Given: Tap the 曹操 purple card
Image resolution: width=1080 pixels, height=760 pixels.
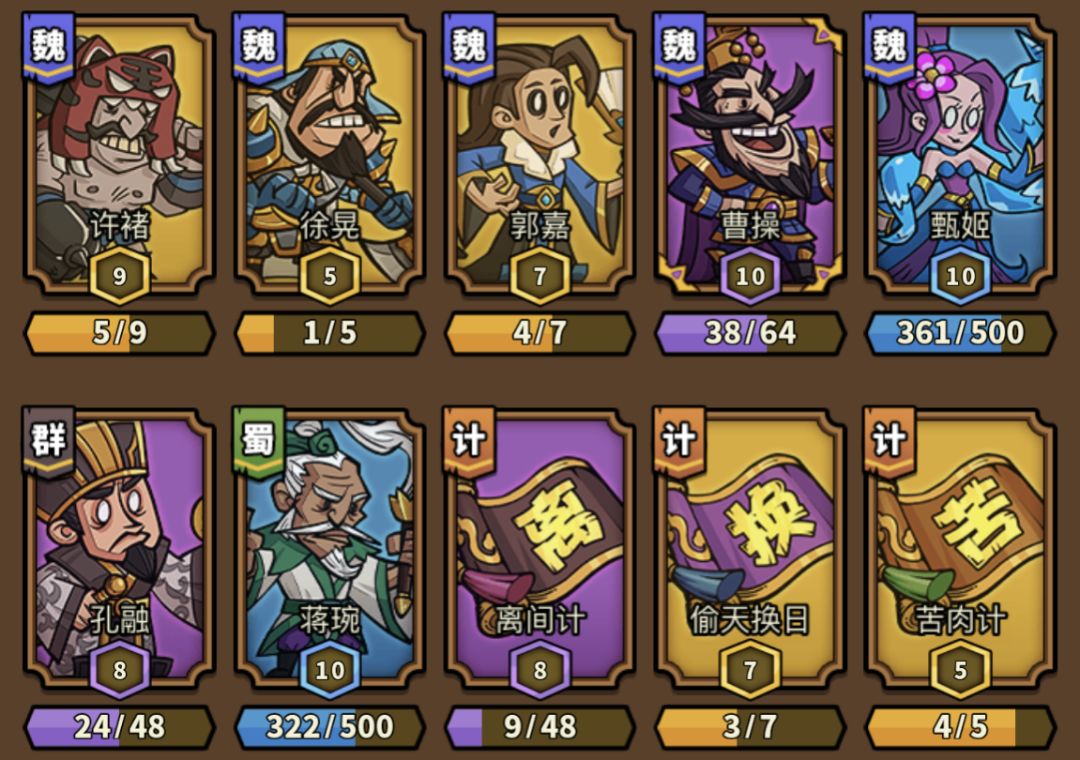Looking at the screenshot, I should coord(750,157).
